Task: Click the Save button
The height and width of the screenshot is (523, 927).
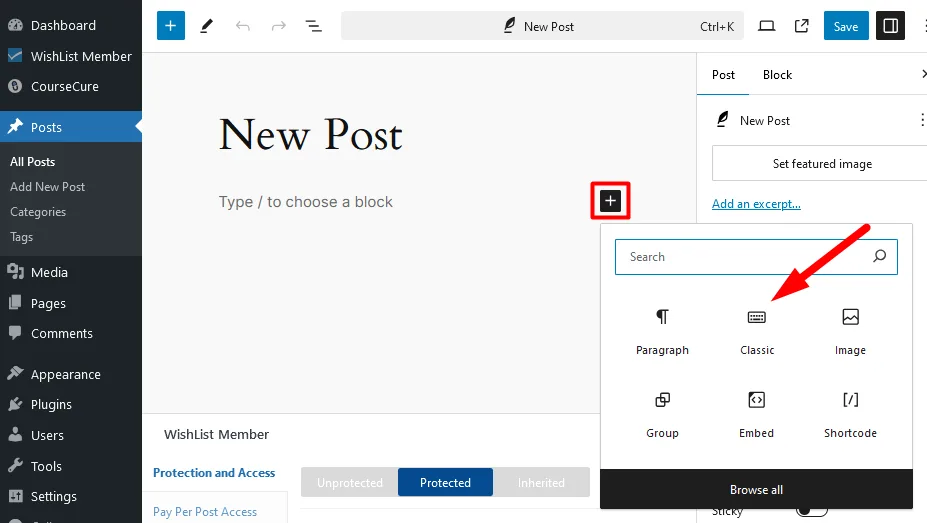Action: pyautogui.click(x=846, y=26)
